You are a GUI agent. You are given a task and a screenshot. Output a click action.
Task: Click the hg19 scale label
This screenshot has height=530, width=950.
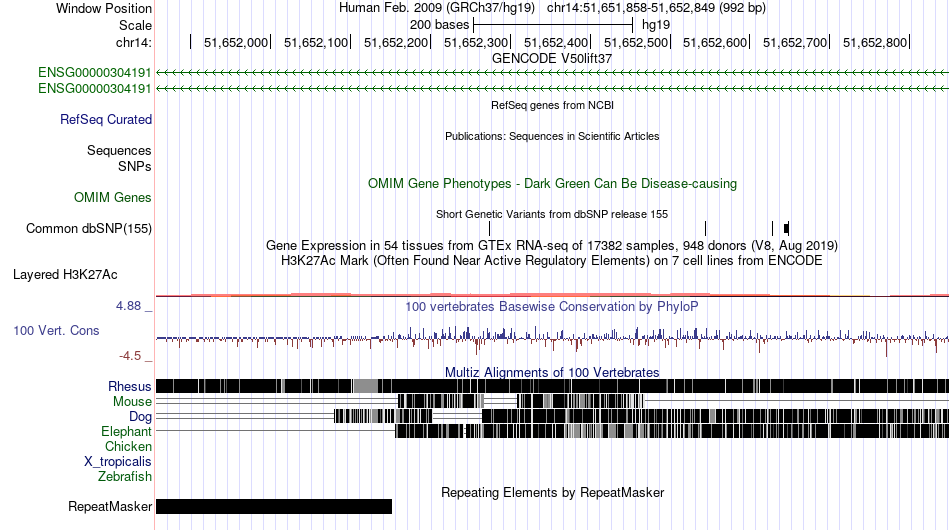[x=656, y=25]
